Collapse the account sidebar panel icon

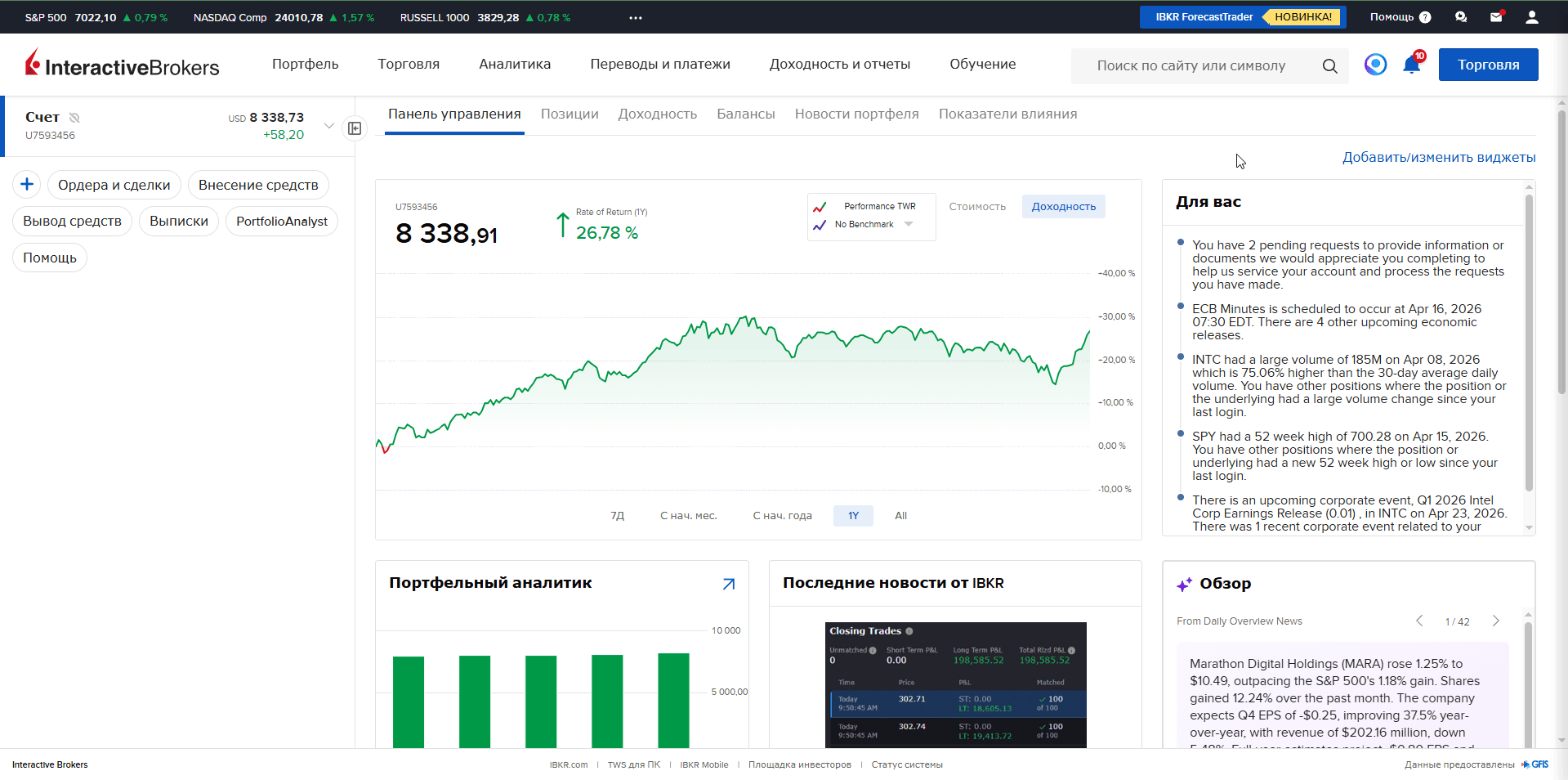[355, 128]
